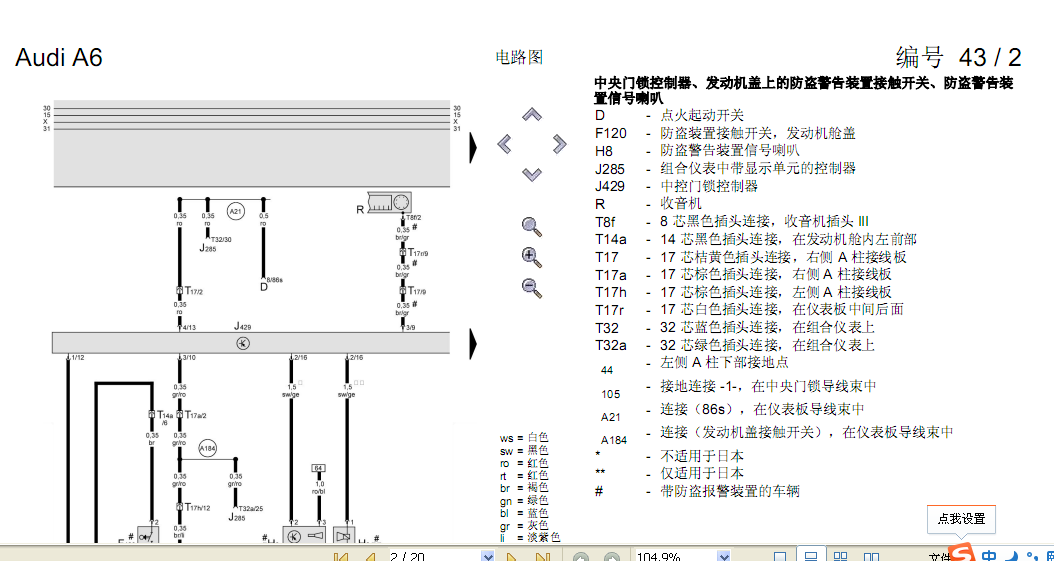
Task: Switch to continuous page layout
Action: click(x=811, y=556)
